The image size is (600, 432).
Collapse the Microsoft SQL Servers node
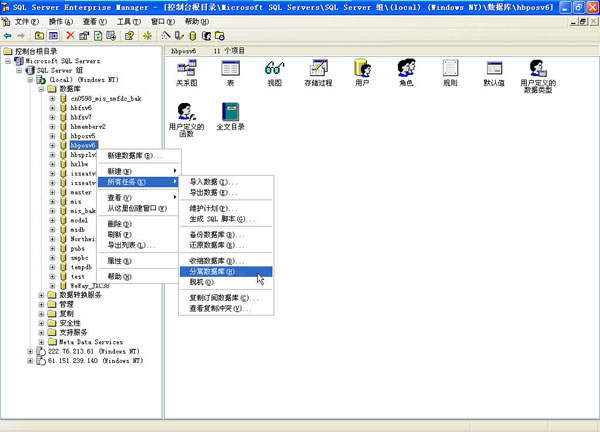coord(8,61)
